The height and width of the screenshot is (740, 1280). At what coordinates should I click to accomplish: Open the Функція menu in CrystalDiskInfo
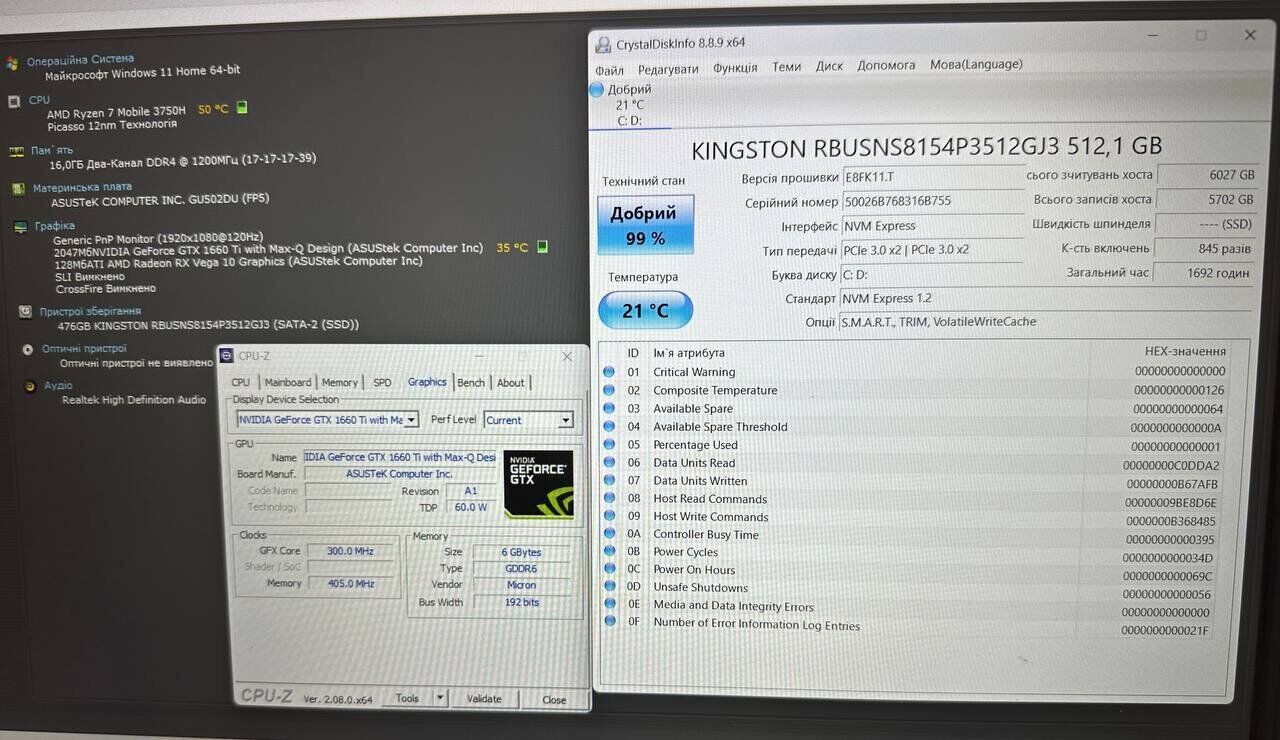735,67
